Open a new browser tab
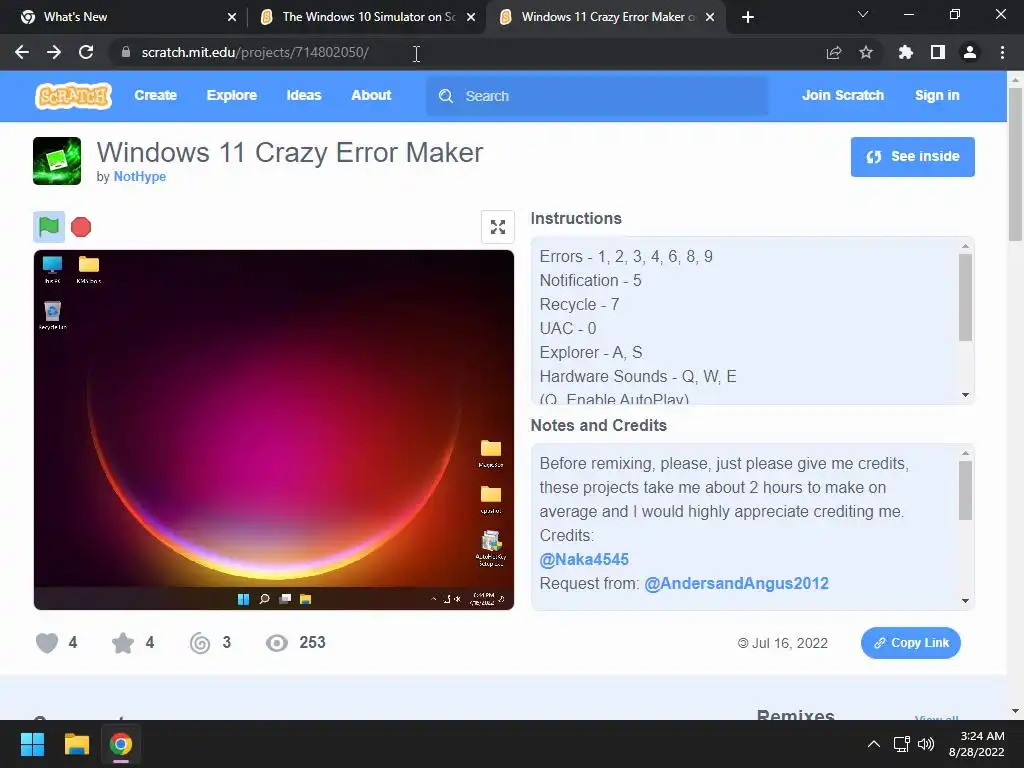Viewport: 1024px width, 768px height. (748, 17)
